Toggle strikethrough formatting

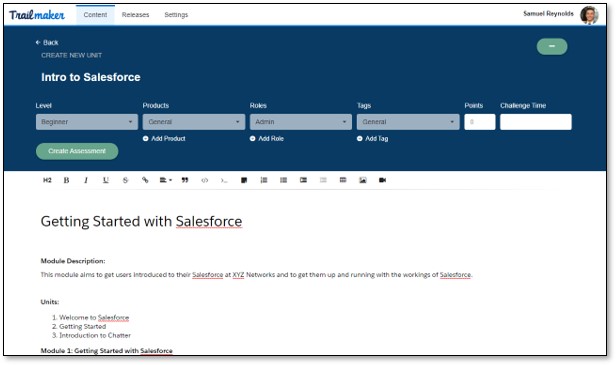coord(125,180)
